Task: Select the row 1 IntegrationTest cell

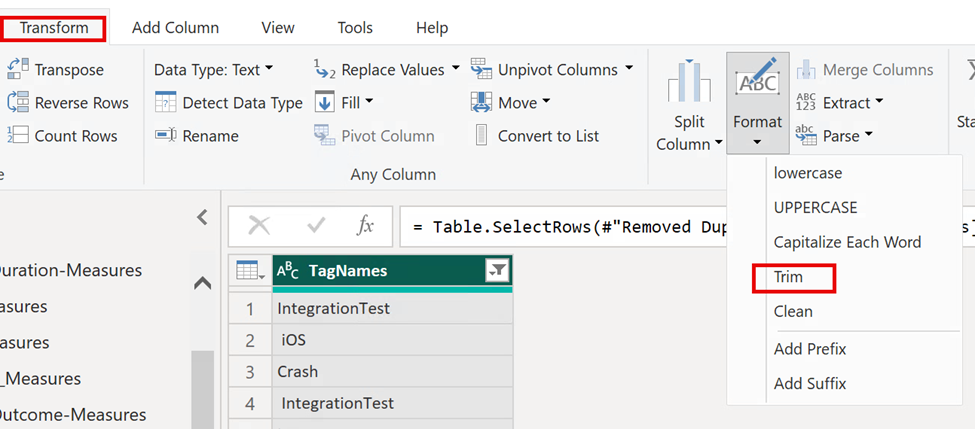Action: pyautogui.click(x=392, y=308)
